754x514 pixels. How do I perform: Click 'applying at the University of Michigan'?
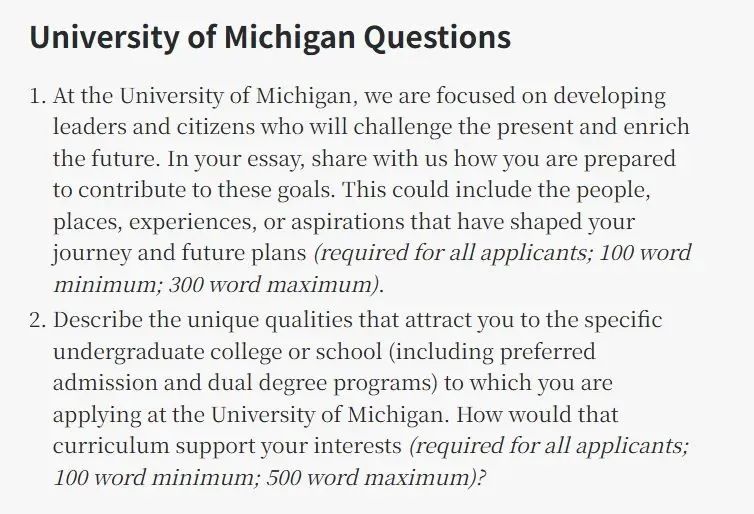[251, 415]
